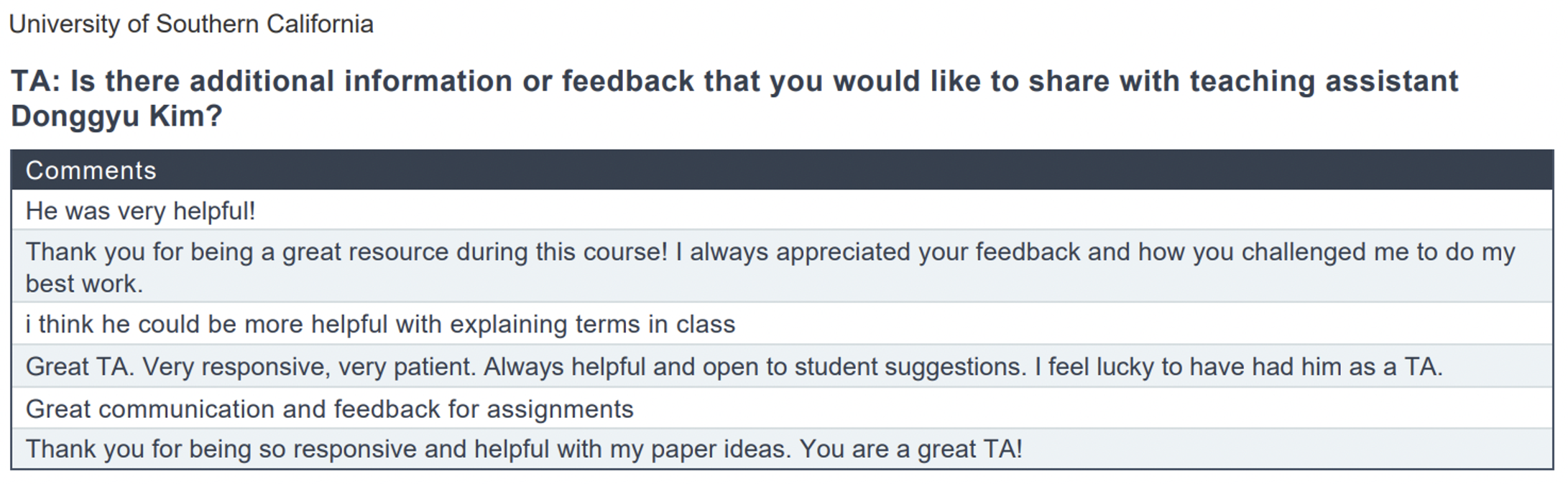Image resolution: width=1568 pixels, height=484 pixels.
Task: Click the TA feedback question heading
Action: (734, 98)
